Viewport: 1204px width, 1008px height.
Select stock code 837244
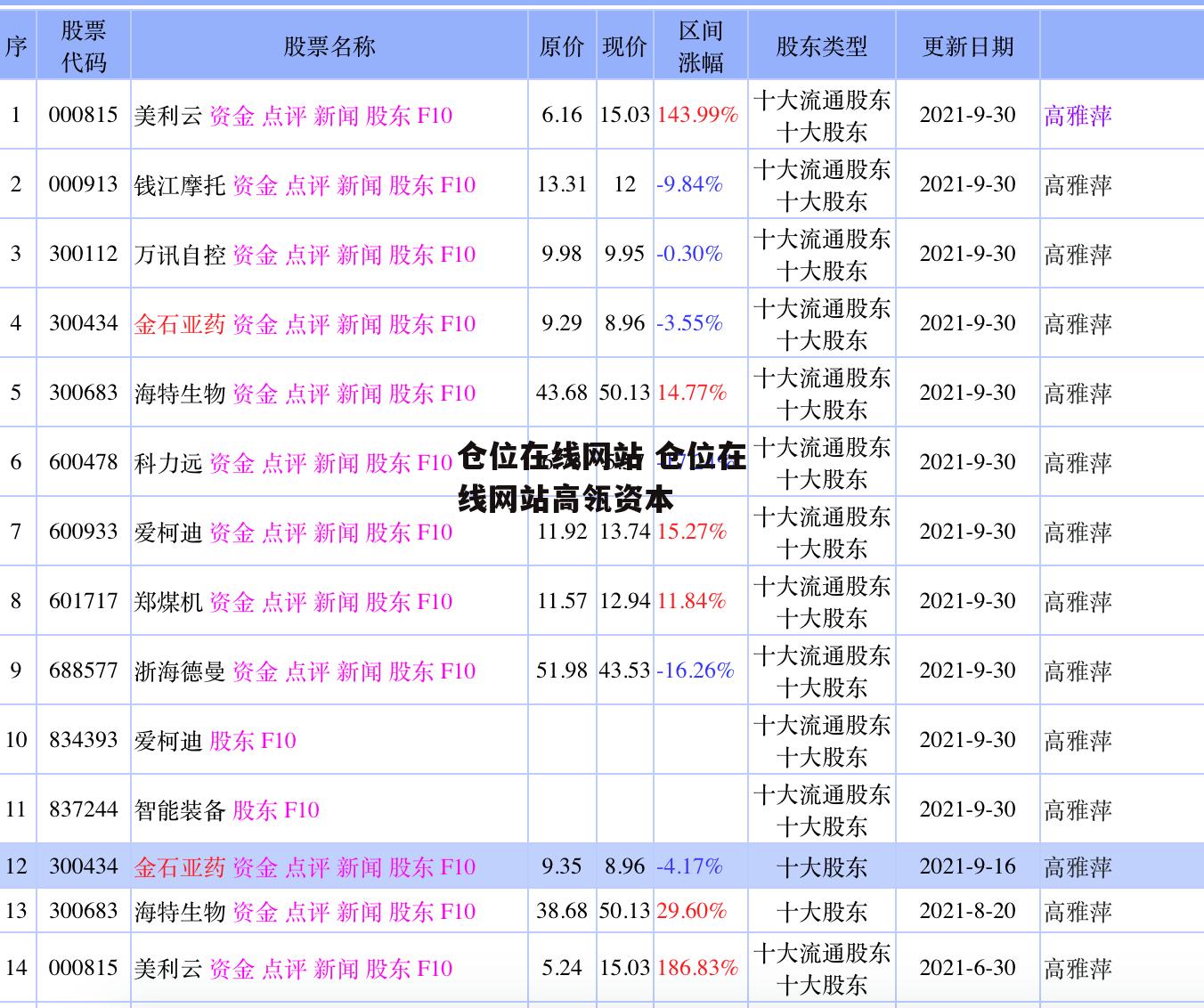[83, 809]
